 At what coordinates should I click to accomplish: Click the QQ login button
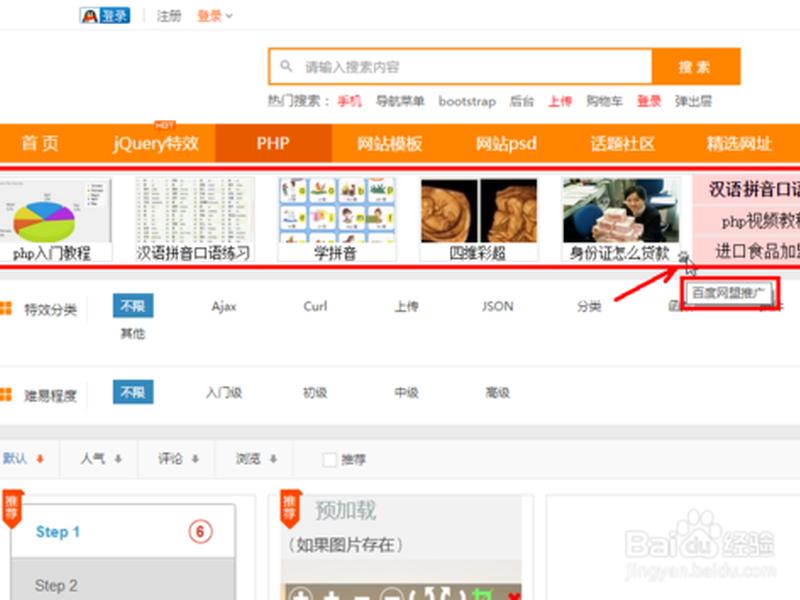[x=105, y=16]
